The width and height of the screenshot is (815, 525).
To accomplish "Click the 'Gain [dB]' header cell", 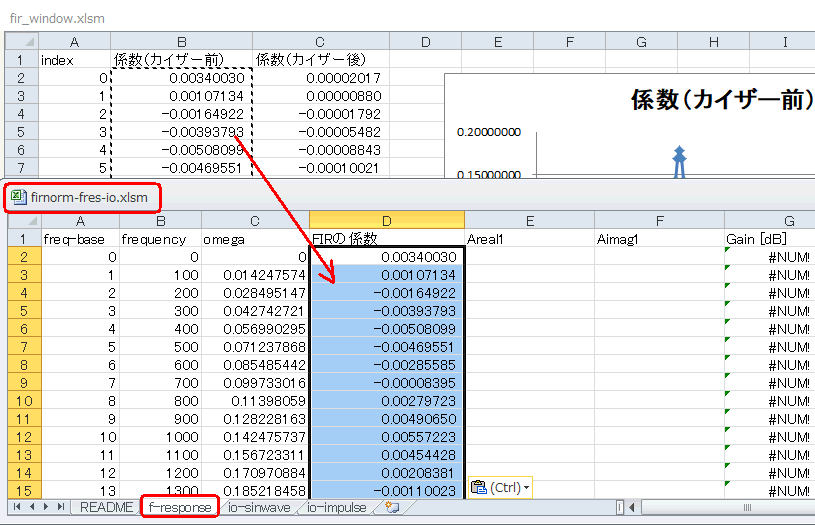I will click(x=770, y=239).
